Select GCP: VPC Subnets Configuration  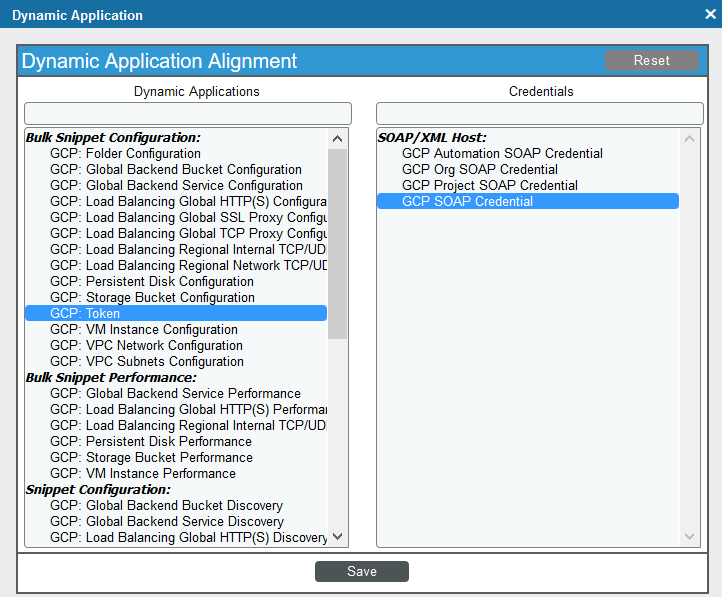click(176, 361)
